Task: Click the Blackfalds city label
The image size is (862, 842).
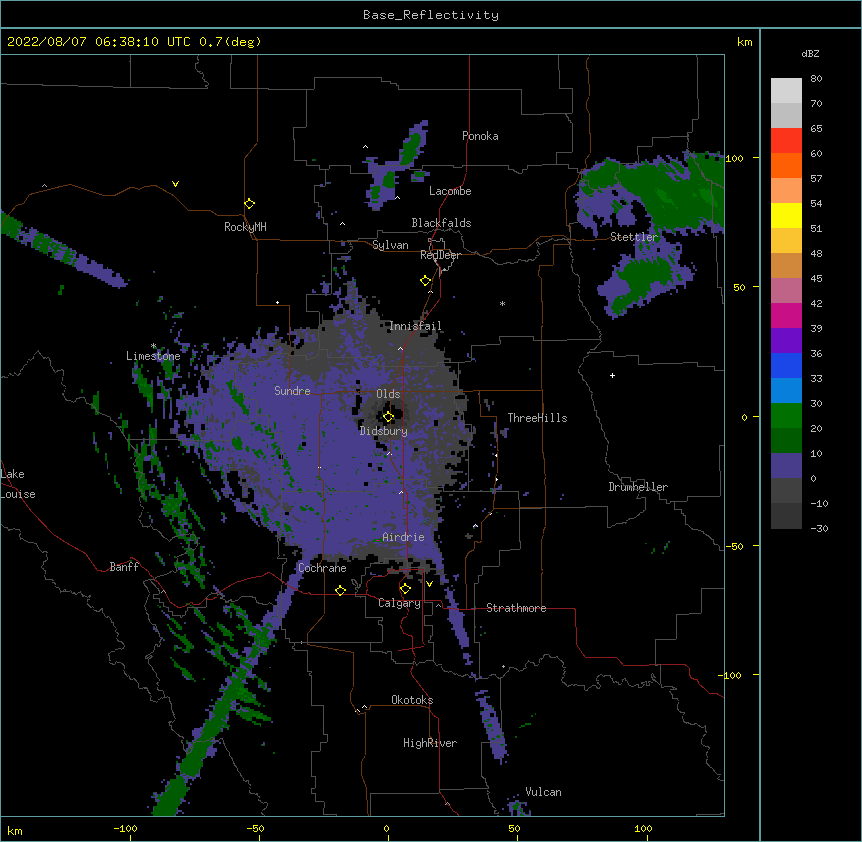Action: tap(441, 223)
